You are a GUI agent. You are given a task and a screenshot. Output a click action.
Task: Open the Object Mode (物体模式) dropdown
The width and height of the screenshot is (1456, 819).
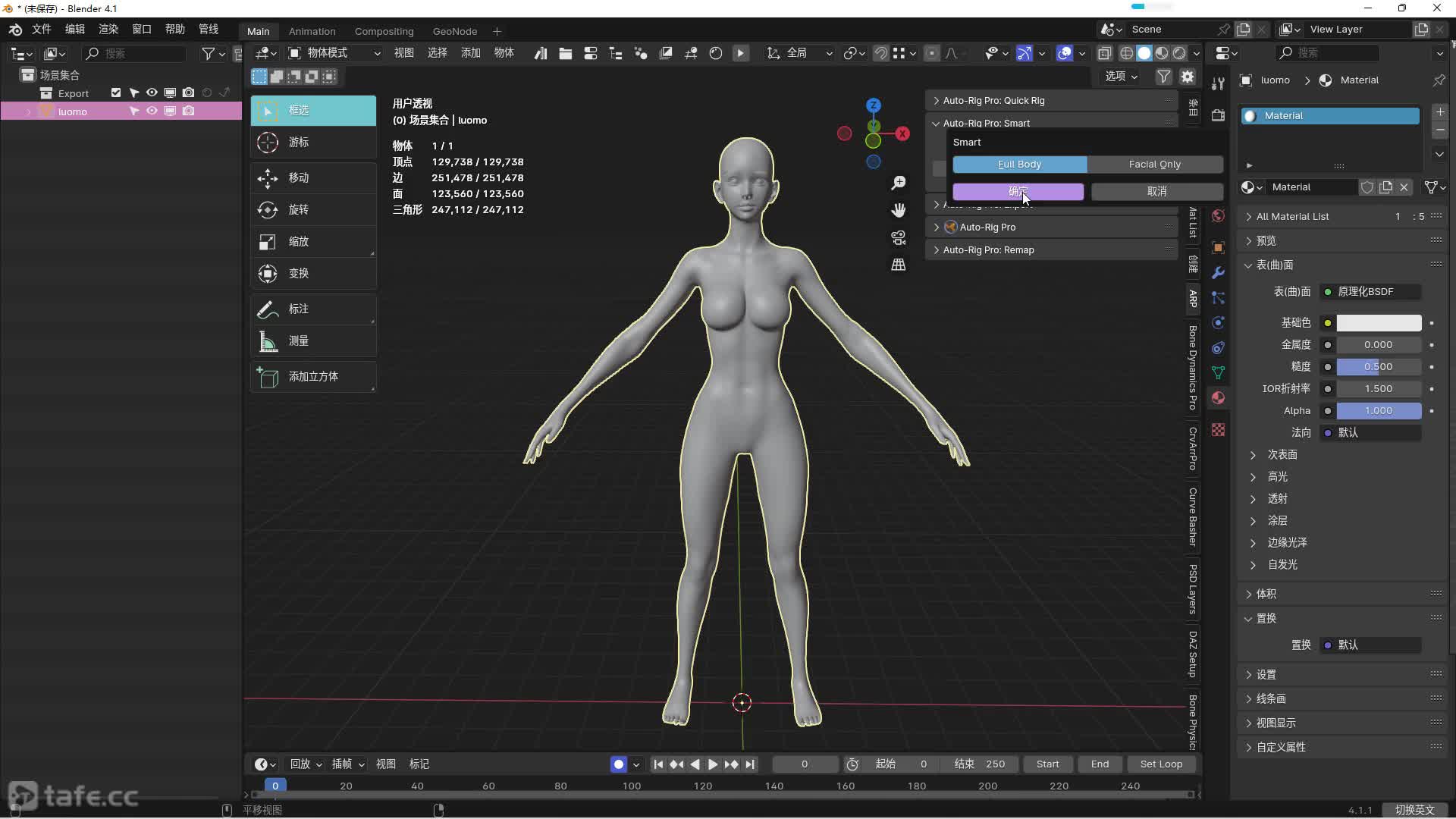[x=334, y=53]
